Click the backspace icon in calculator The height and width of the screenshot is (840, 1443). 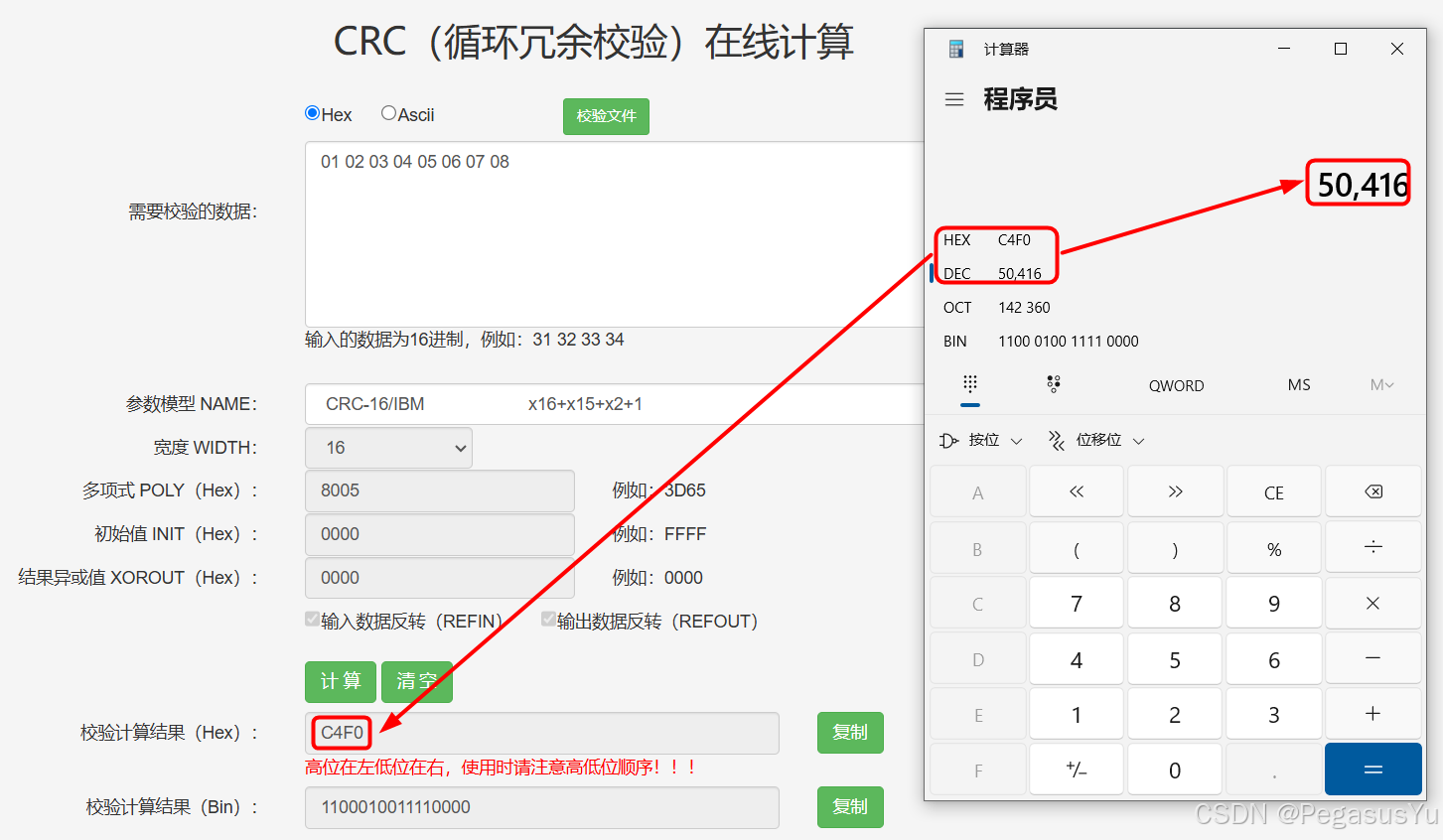[x=1372, y=491]
